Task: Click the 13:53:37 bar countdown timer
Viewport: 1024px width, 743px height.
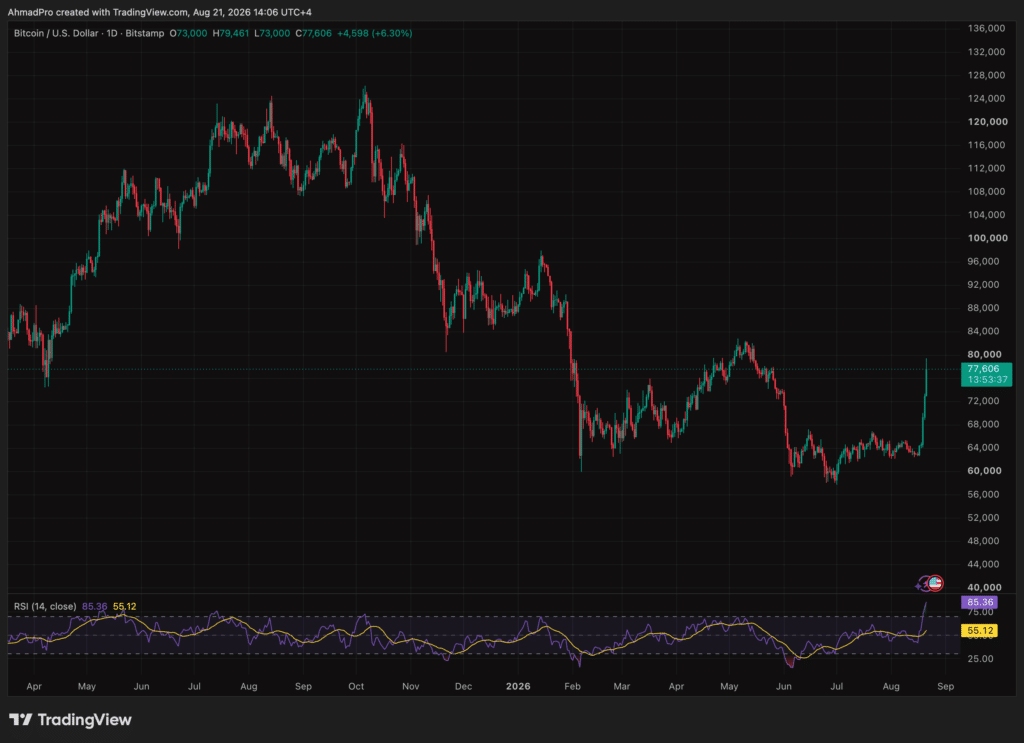Action: click(986, 380)
